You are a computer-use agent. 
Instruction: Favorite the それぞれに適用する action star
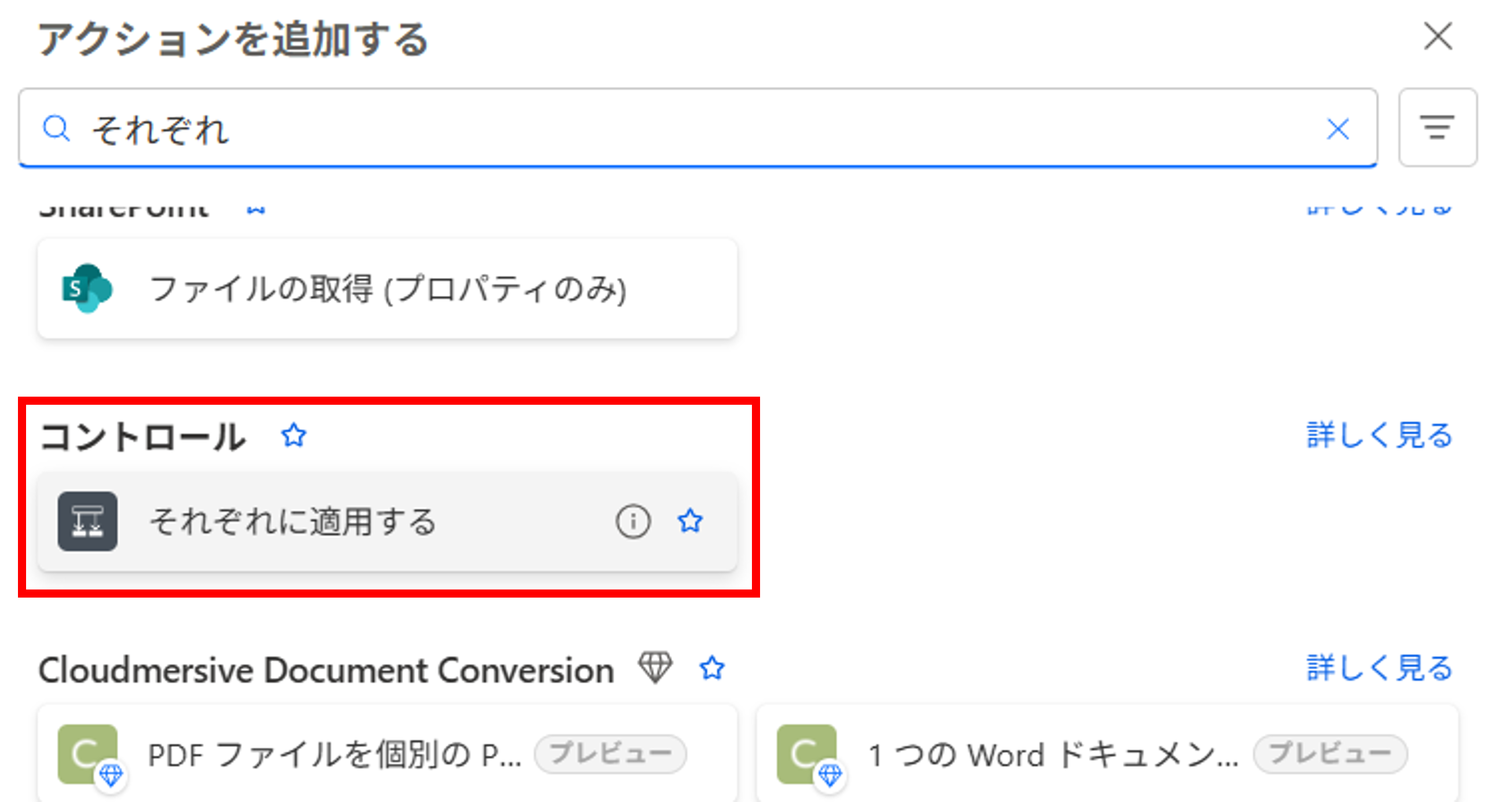point(690,521)
